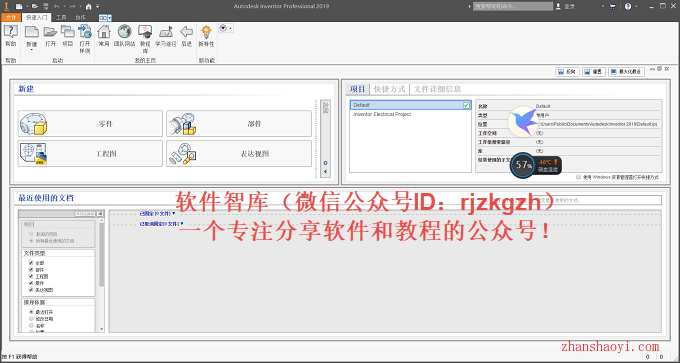Click the down scroll arrow in filter panel
This screenshot has width=680, height=363.
101,329
